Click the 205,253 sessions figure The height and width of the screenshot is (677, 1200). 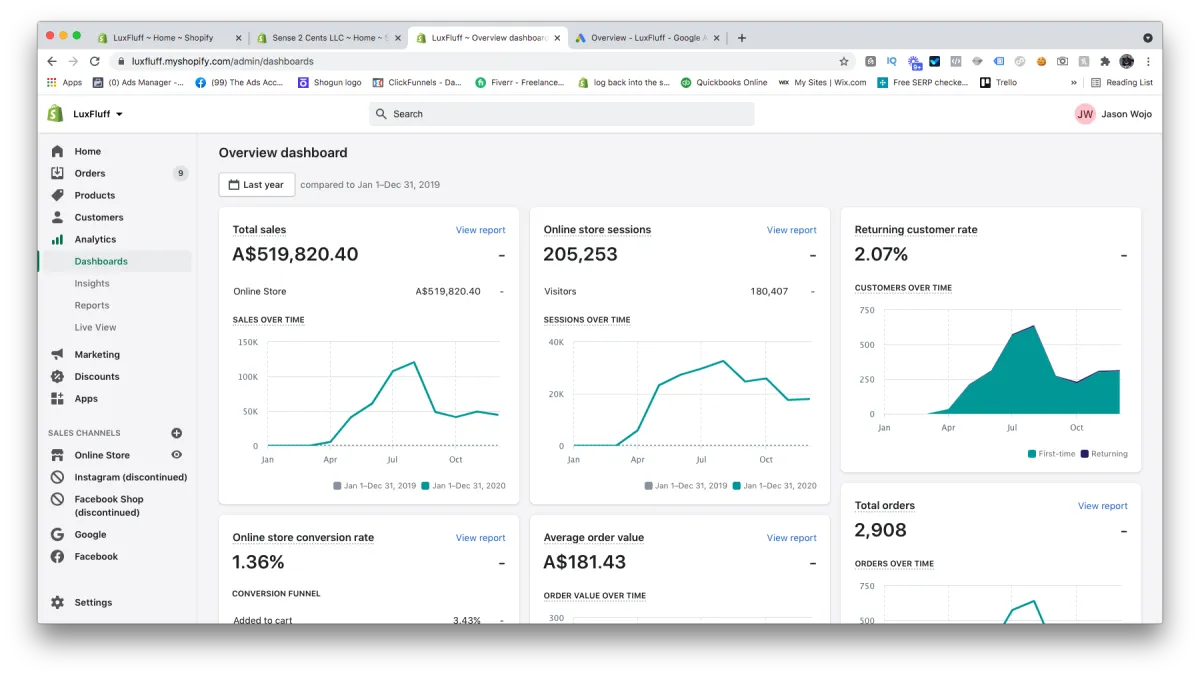(x=580, y=255)
